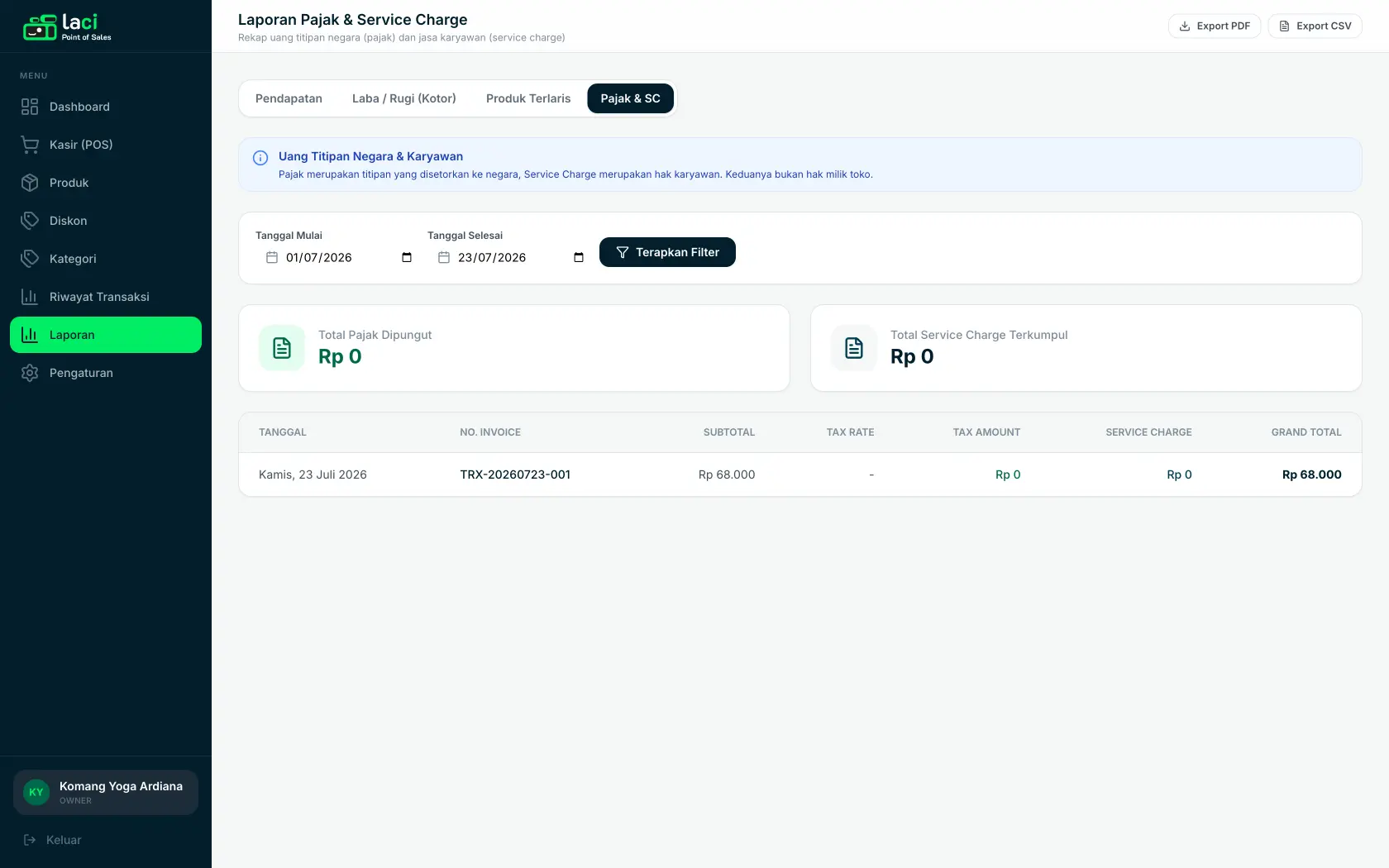This screenshot has height=868, width=1389.
Task: Click invoice number TRX-20260723-001
Action: pyautogui.click(x=515, y=475)
